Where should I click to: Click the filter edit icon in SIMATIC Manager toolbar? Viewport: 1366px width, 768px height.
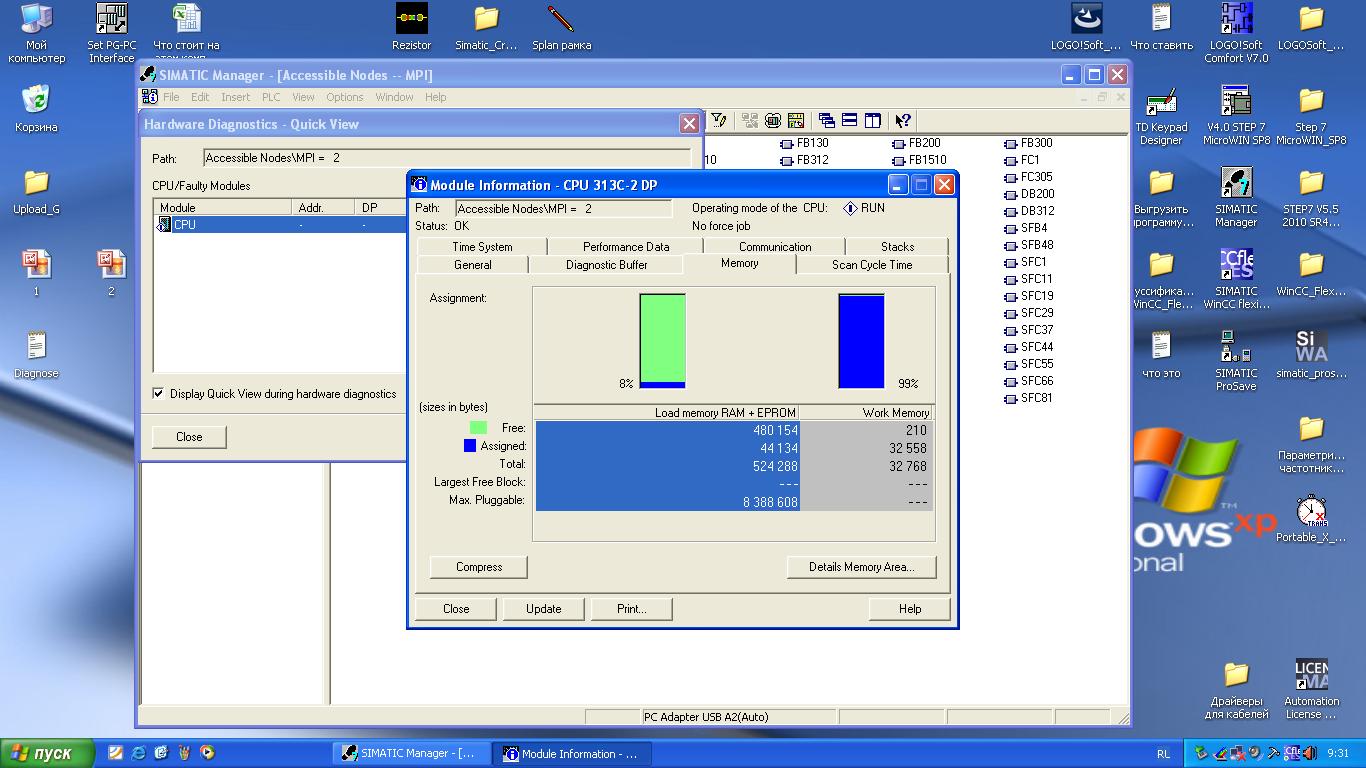pos(718,120)
